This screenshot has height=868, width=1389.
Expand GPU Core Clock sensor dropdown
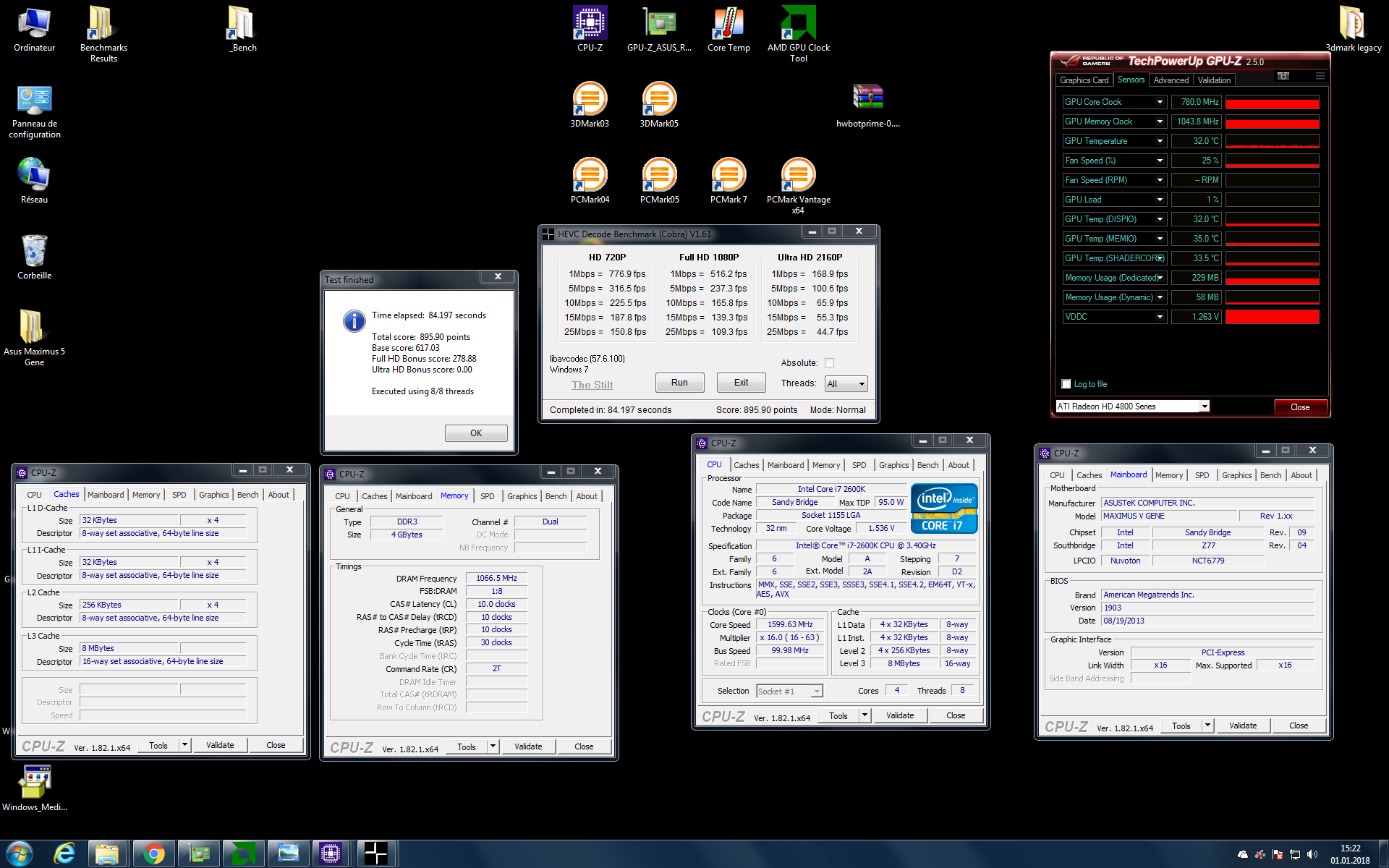1160,102
